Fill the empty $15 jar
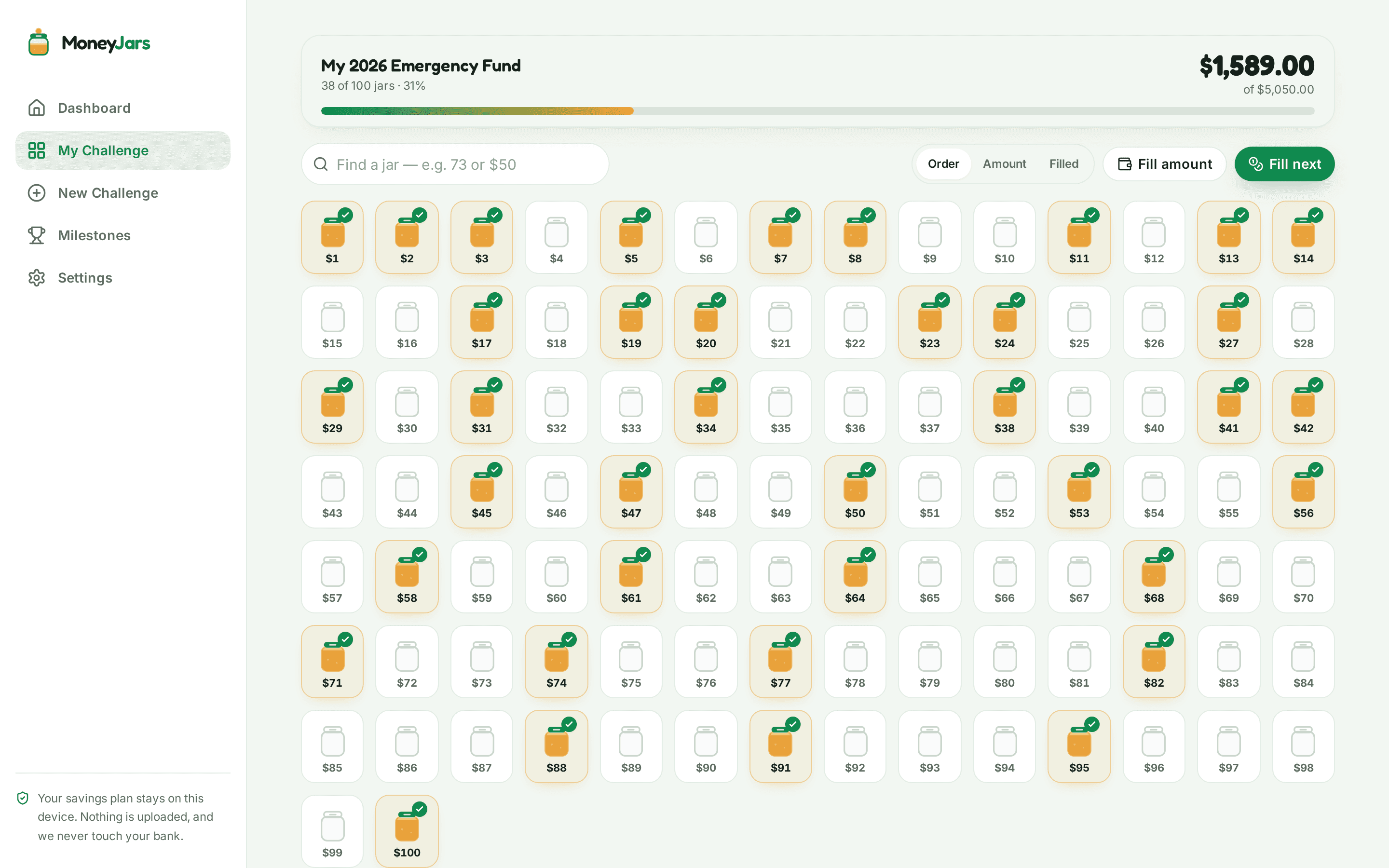1389x868 pixels. point(332,322)
